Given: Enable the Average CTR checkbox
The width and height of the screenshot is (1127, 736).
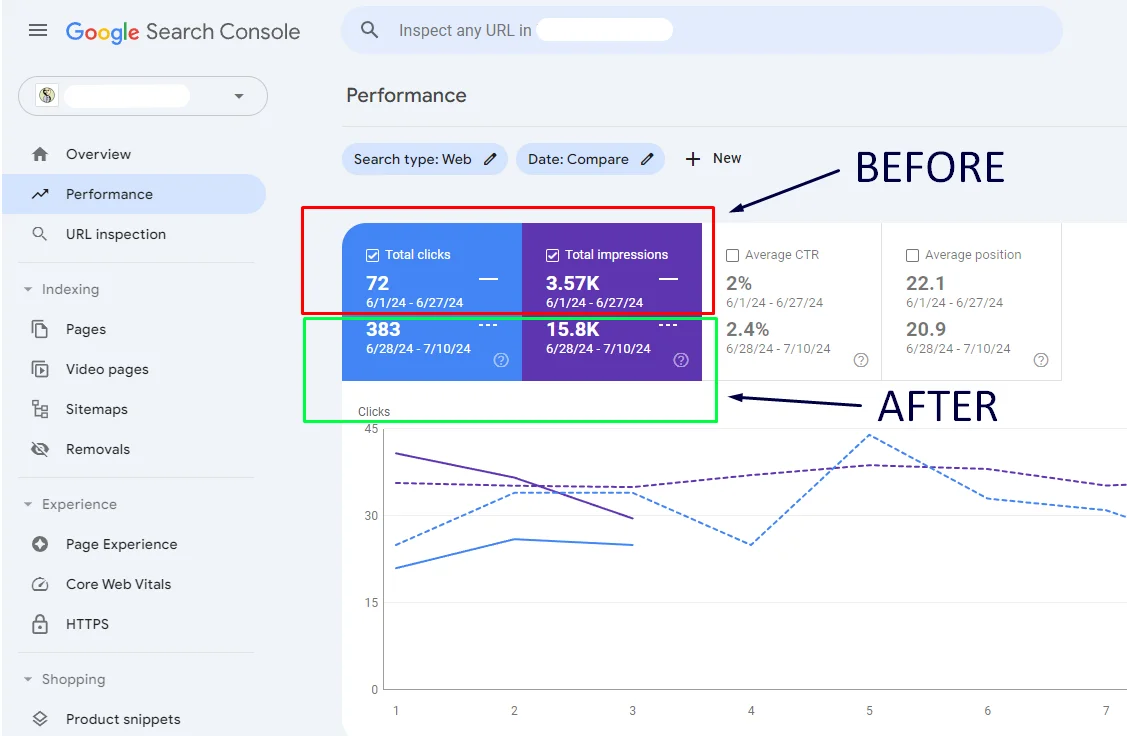Looking at the screenshot, I should click(732, 255).
